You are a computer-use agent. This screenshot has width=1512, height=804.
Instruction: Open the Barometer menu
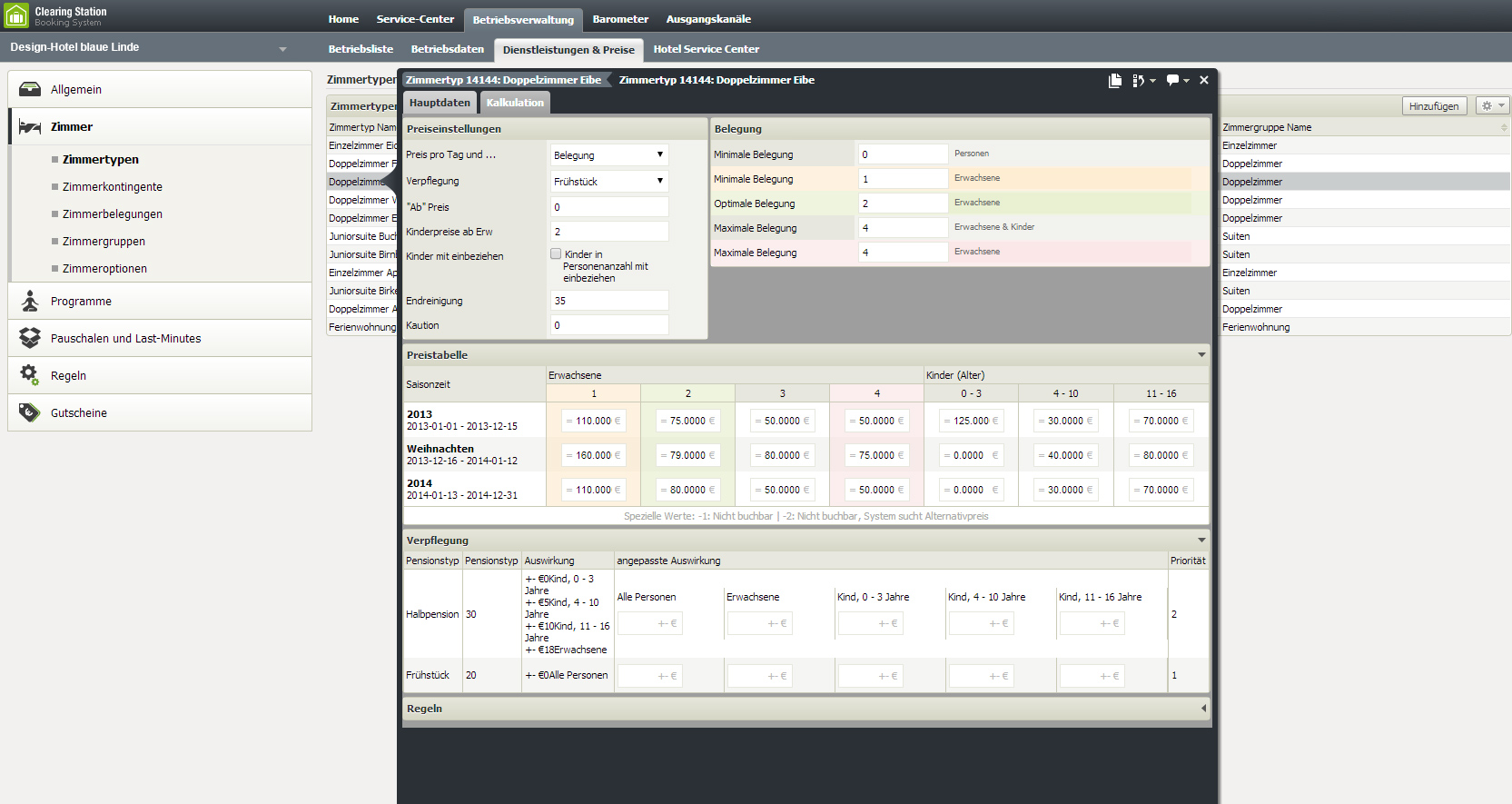point(620,19)
